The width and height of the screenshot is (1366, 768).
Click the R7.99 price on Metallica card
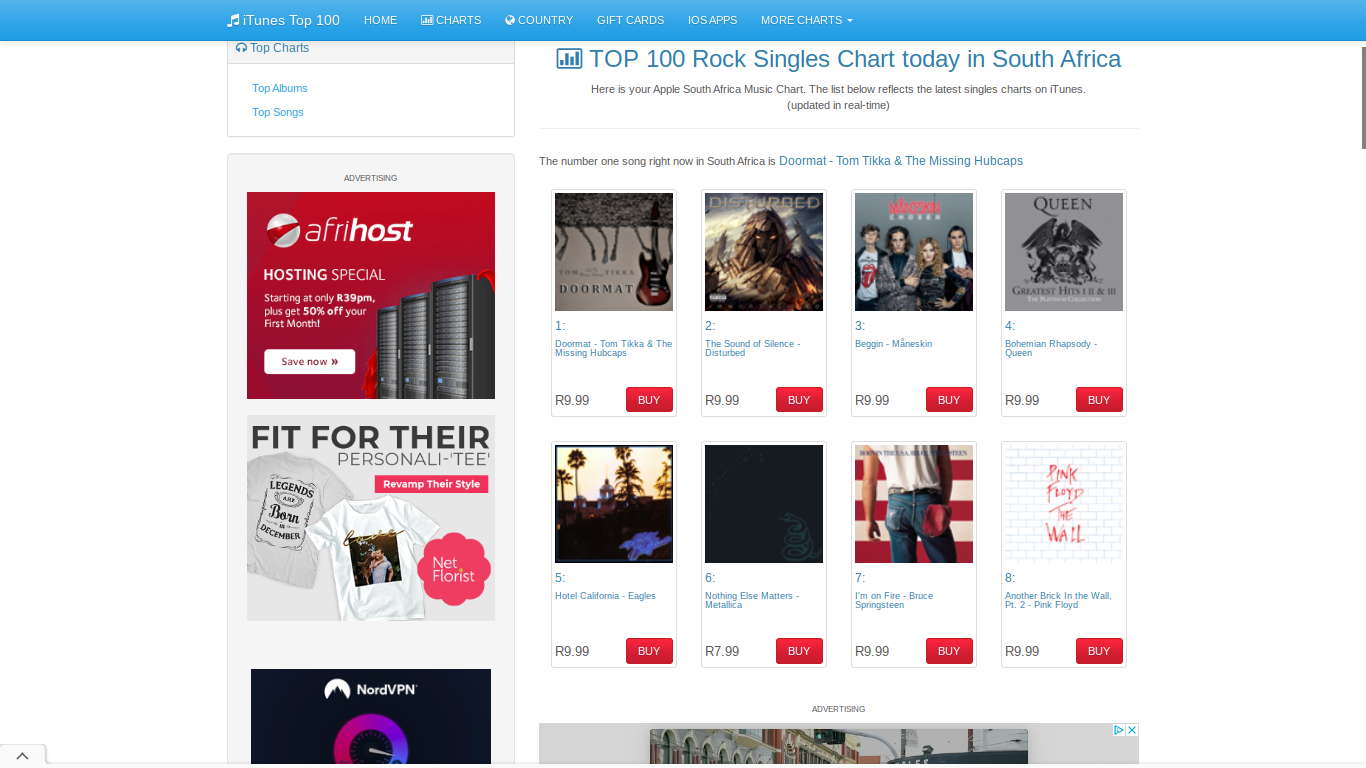(722, 651)
